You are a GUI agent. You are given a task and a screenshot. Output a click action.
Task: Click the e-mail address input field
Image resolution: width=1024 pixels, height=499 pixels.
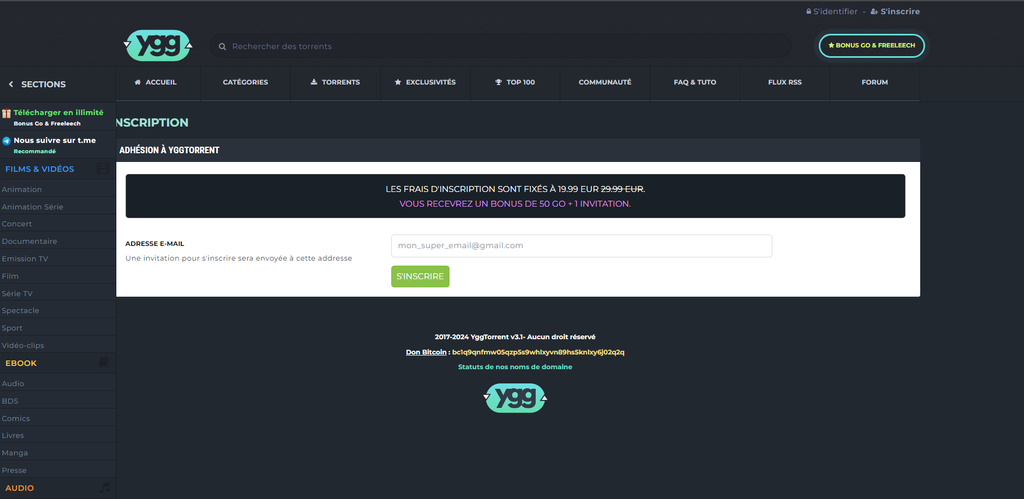coord(581,246)
